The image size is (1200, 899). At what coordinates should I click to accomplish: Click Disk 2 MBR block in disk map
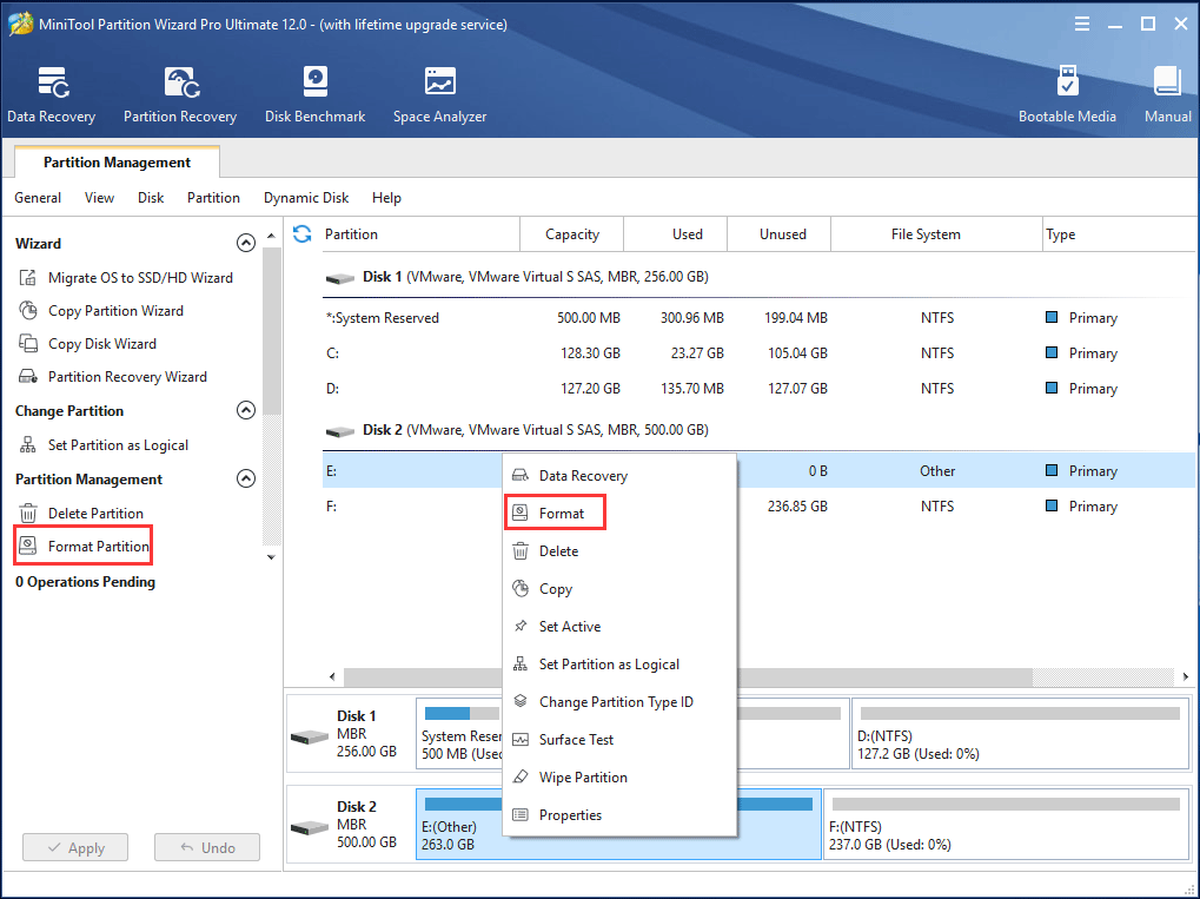[351, 823]
